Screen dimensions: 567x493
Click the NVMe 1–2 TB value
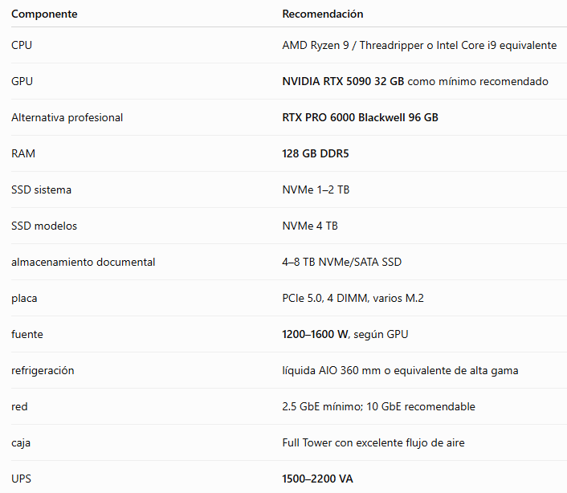coord(316,190)
